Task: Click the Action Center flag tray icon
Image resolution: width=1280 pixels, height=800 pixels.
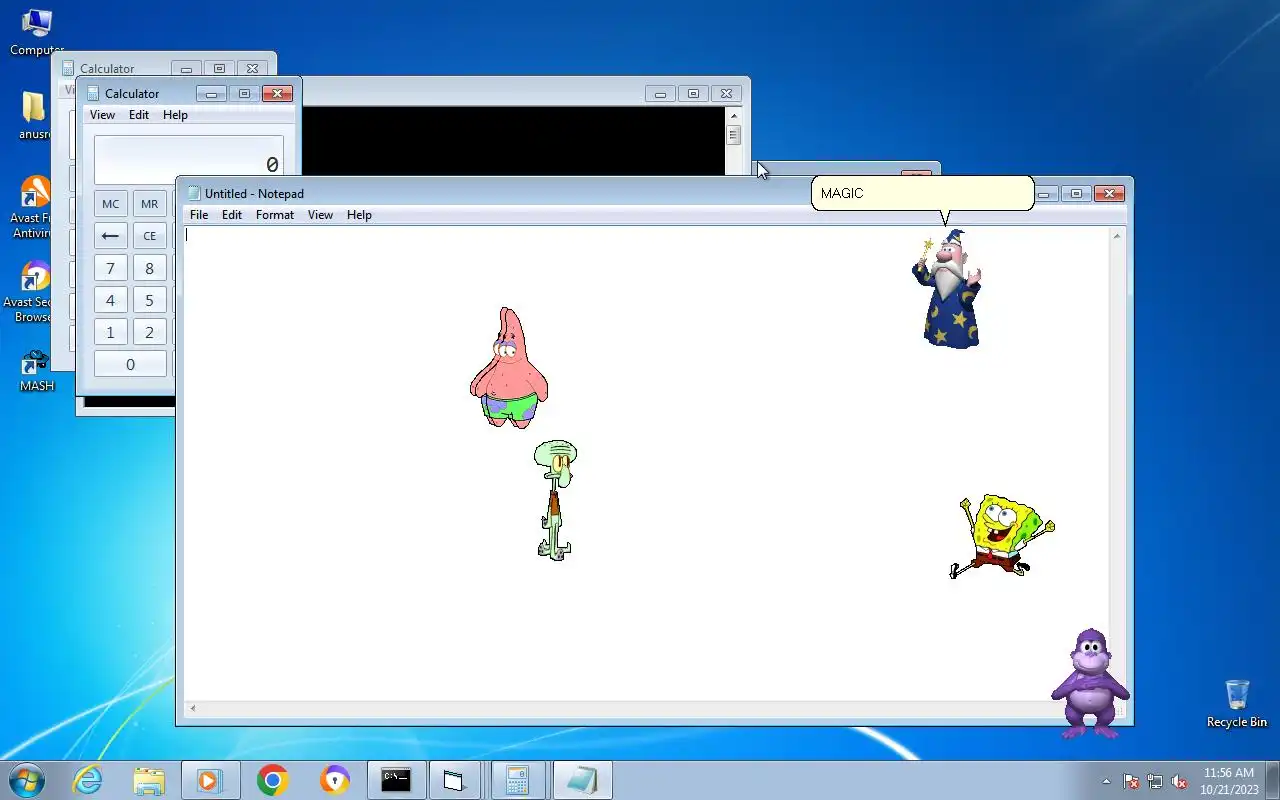Action: (x=1131, y=781)
